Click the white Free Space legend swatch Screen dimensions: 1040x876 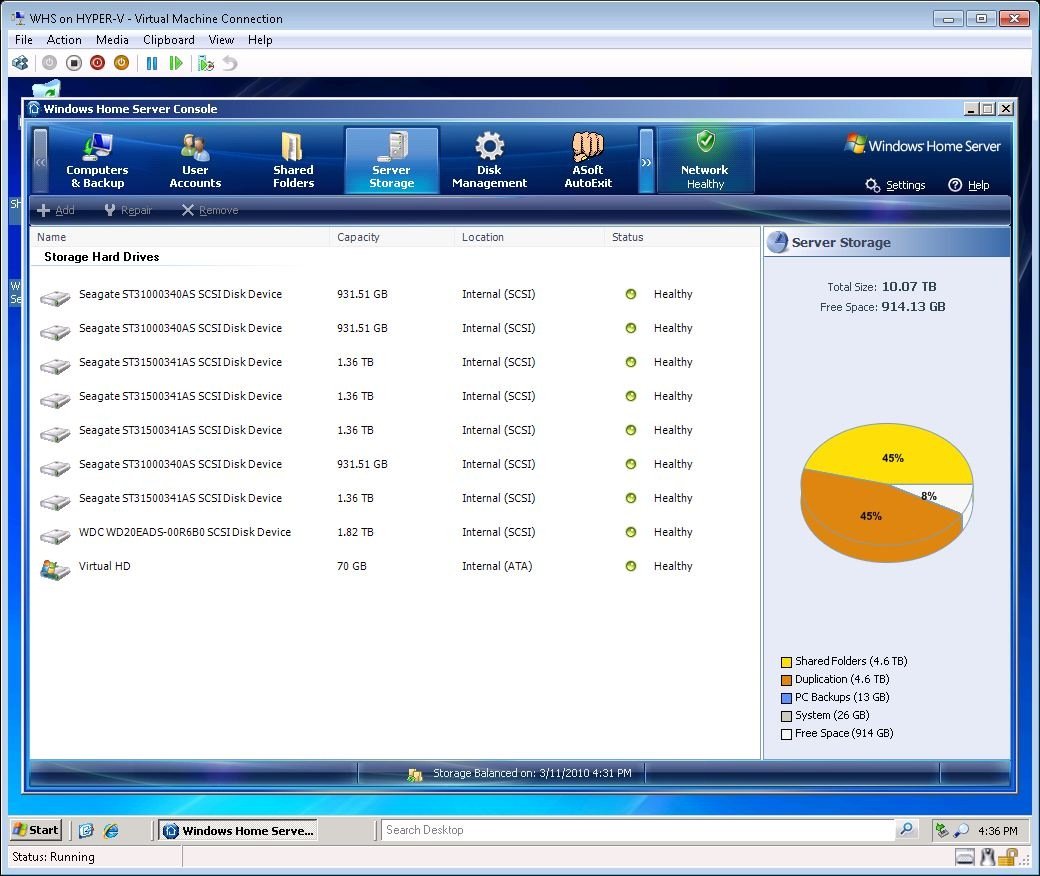tap(787, 734)
